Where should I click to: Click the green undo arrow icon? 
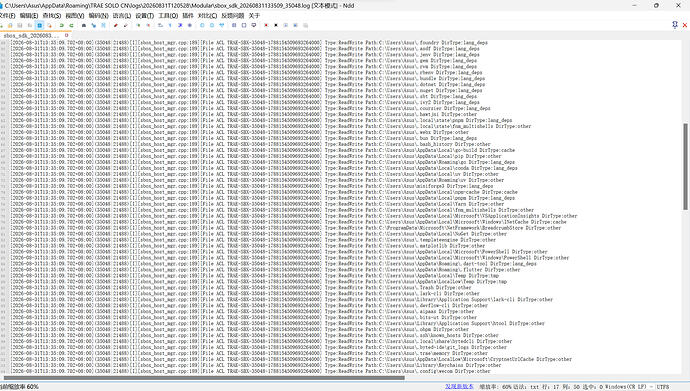click(x=62, y=26)
